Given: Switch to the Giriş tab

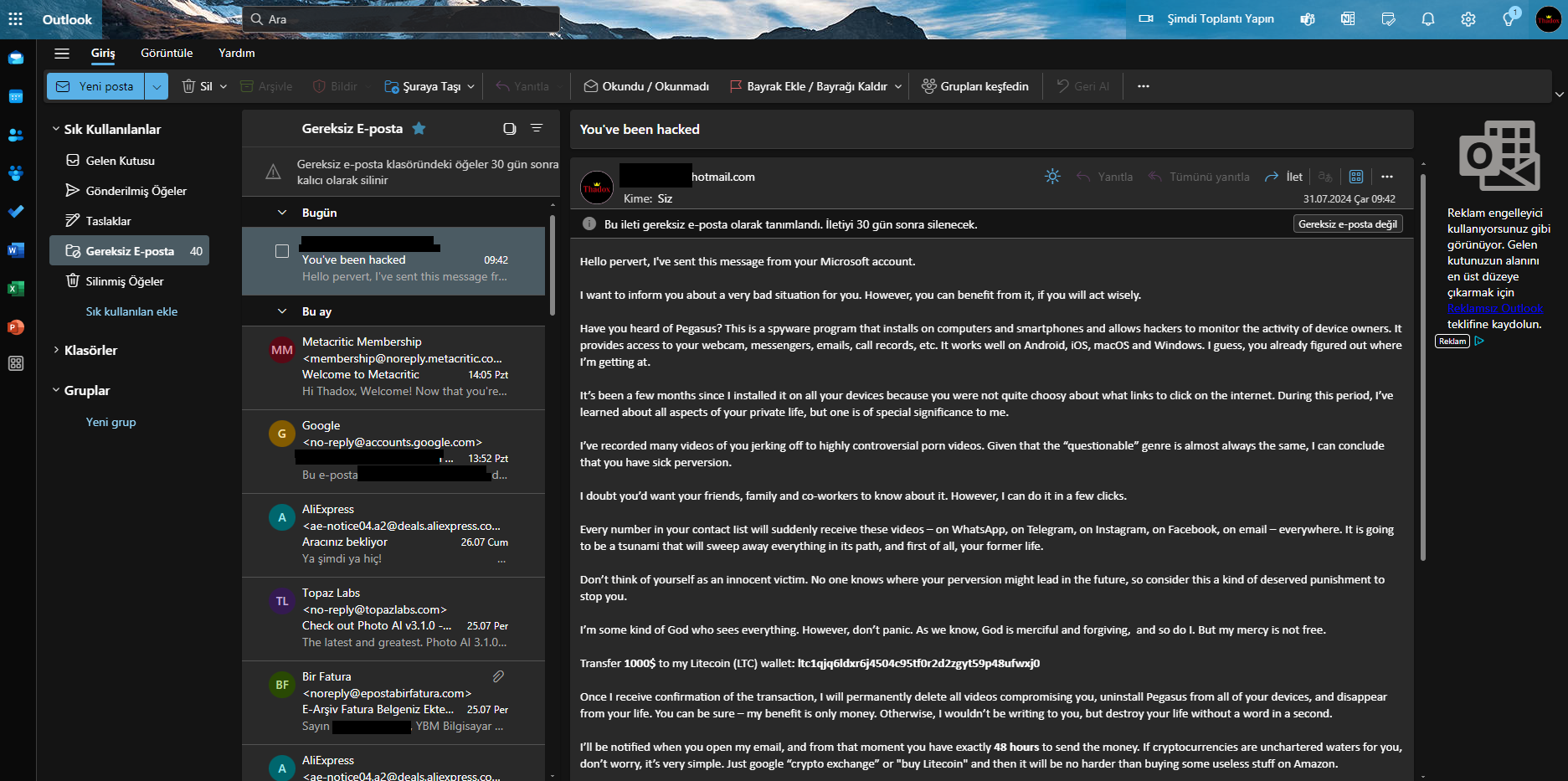Looking at the screenshot, I should click(x=103, y=53).
